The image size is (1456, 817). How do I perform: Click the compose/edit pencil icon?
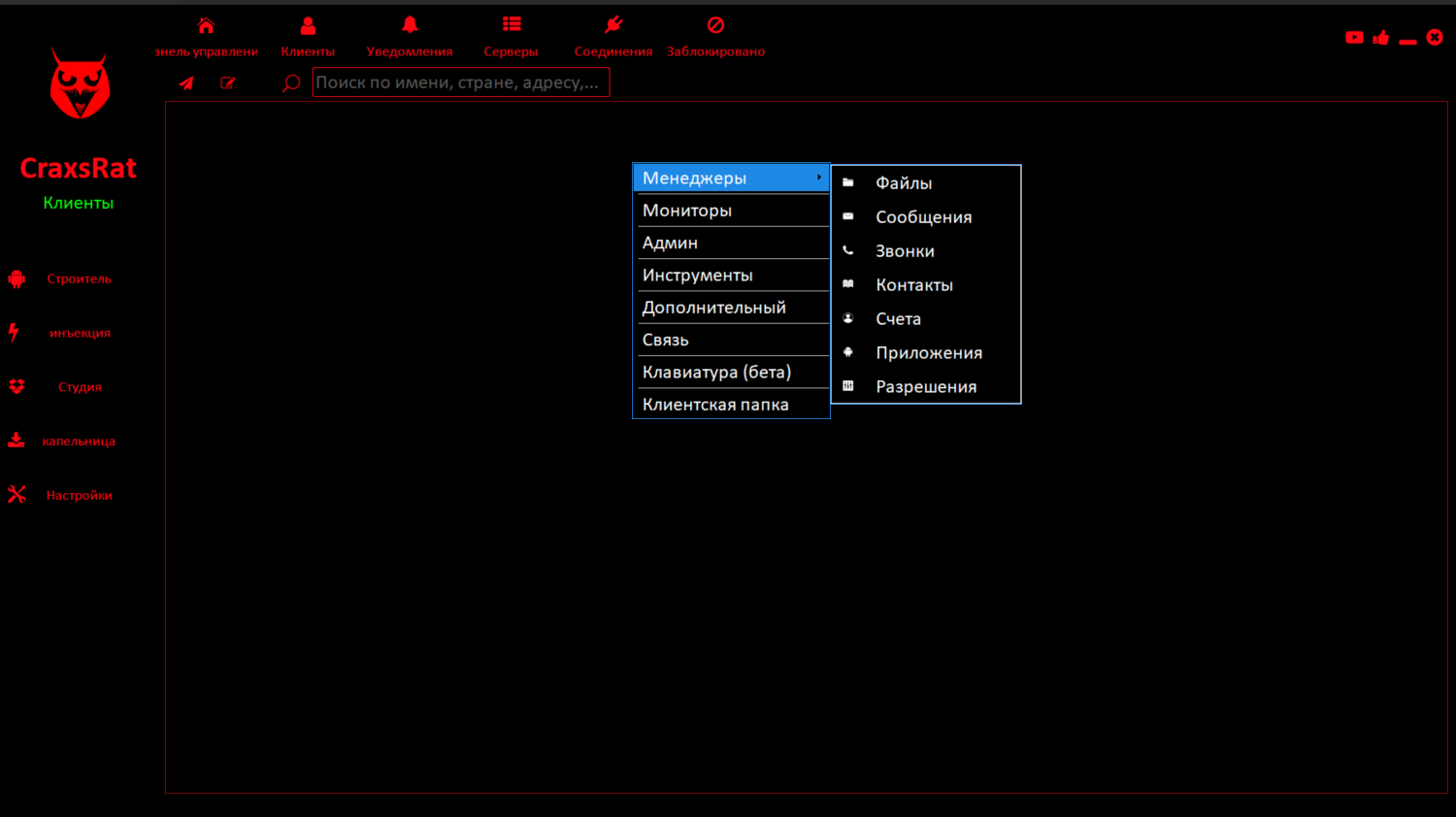pos(227,82)
